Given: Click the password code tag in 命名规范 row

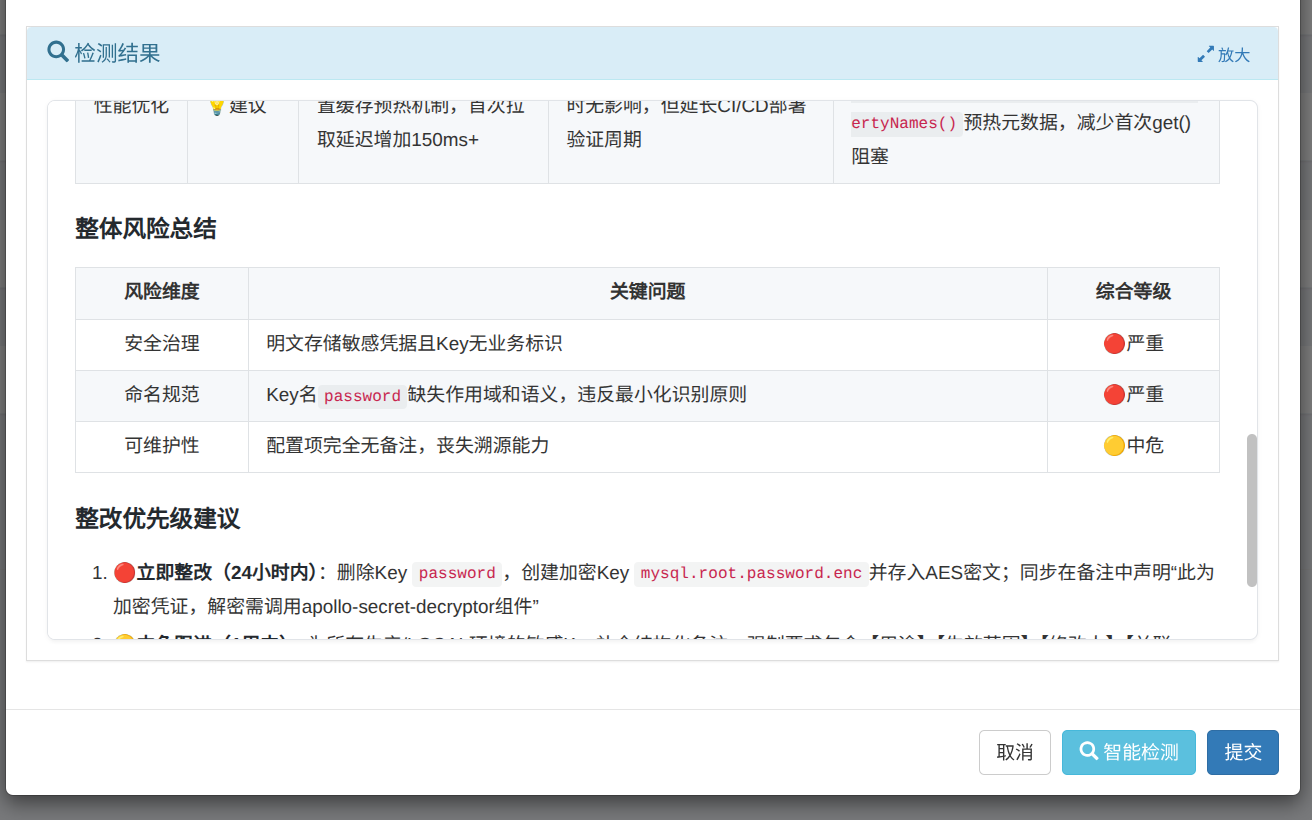Looking at the screenshot, I should [362, 396].
